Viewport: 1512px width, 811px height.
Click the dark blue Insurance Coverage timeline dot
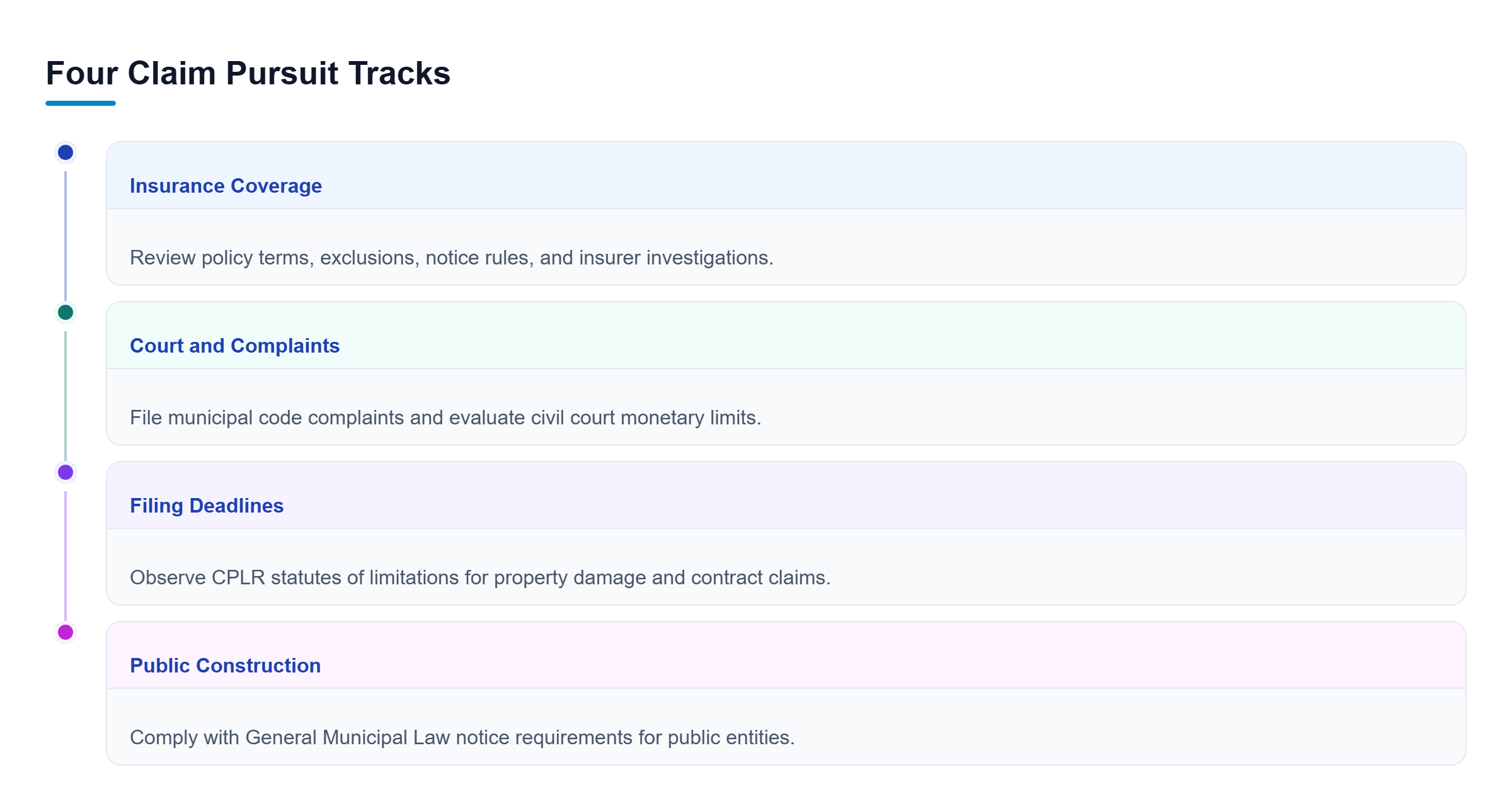tap(66, 152)
